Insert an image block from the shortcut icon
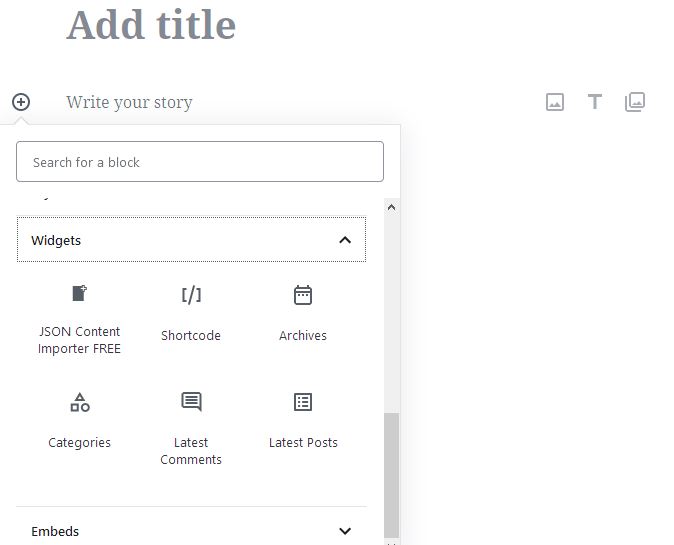674x545 pixels. 555,102
